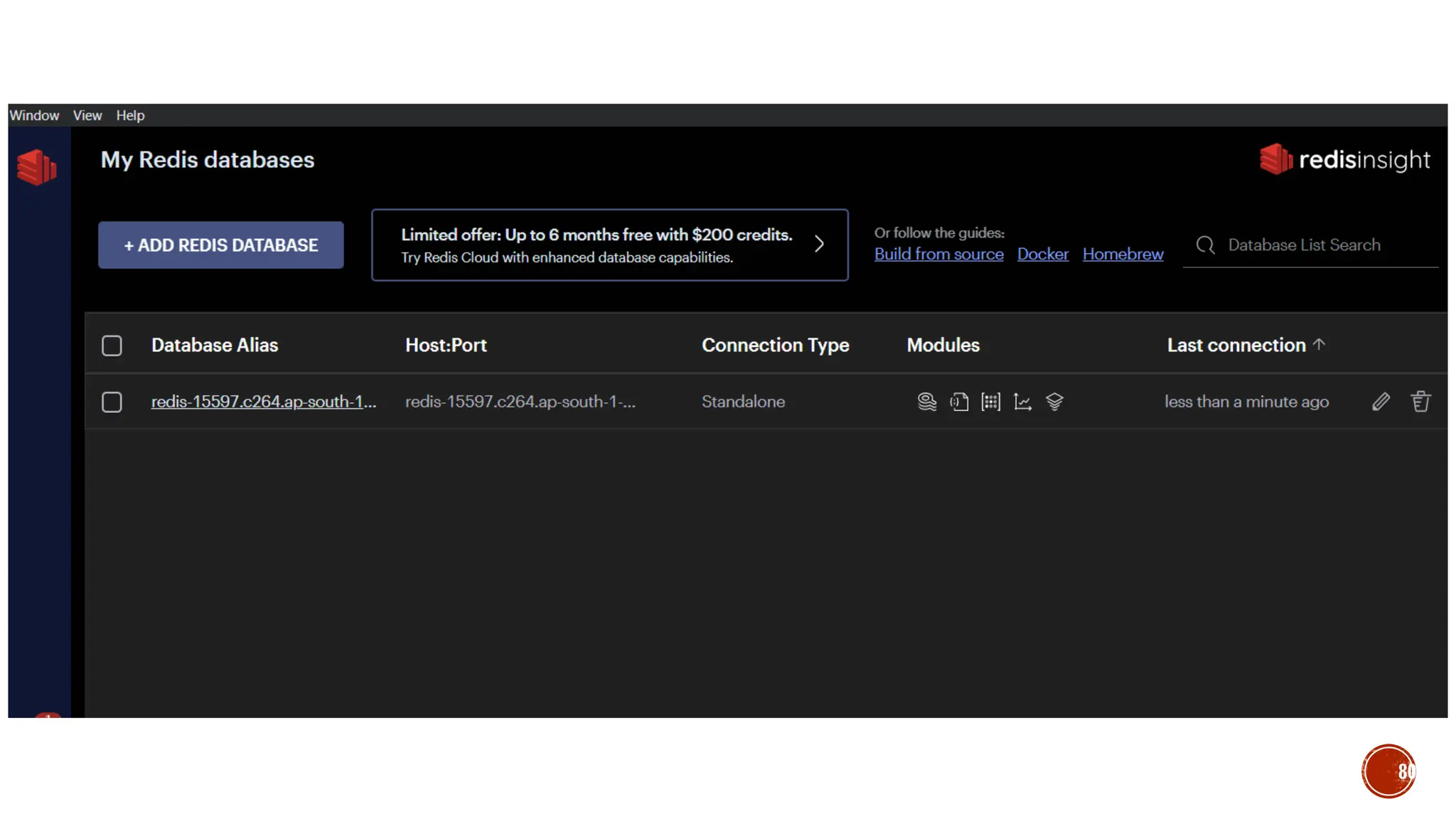
Task: Click the RediSearch module icon
Action: (926, 402)
